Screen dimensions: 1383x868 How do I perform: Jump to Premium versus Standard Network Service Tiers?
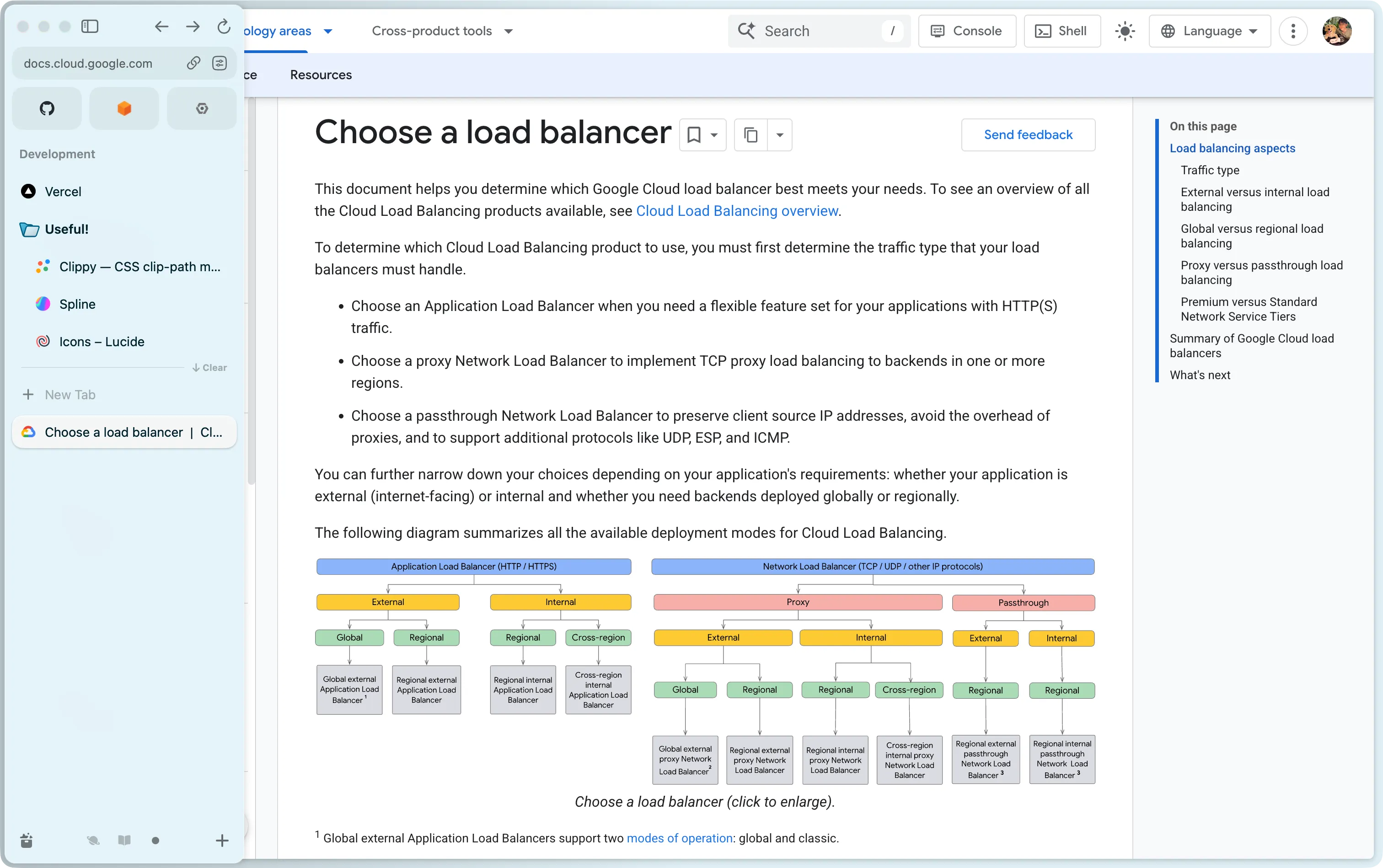click(x=1249, y=309)
